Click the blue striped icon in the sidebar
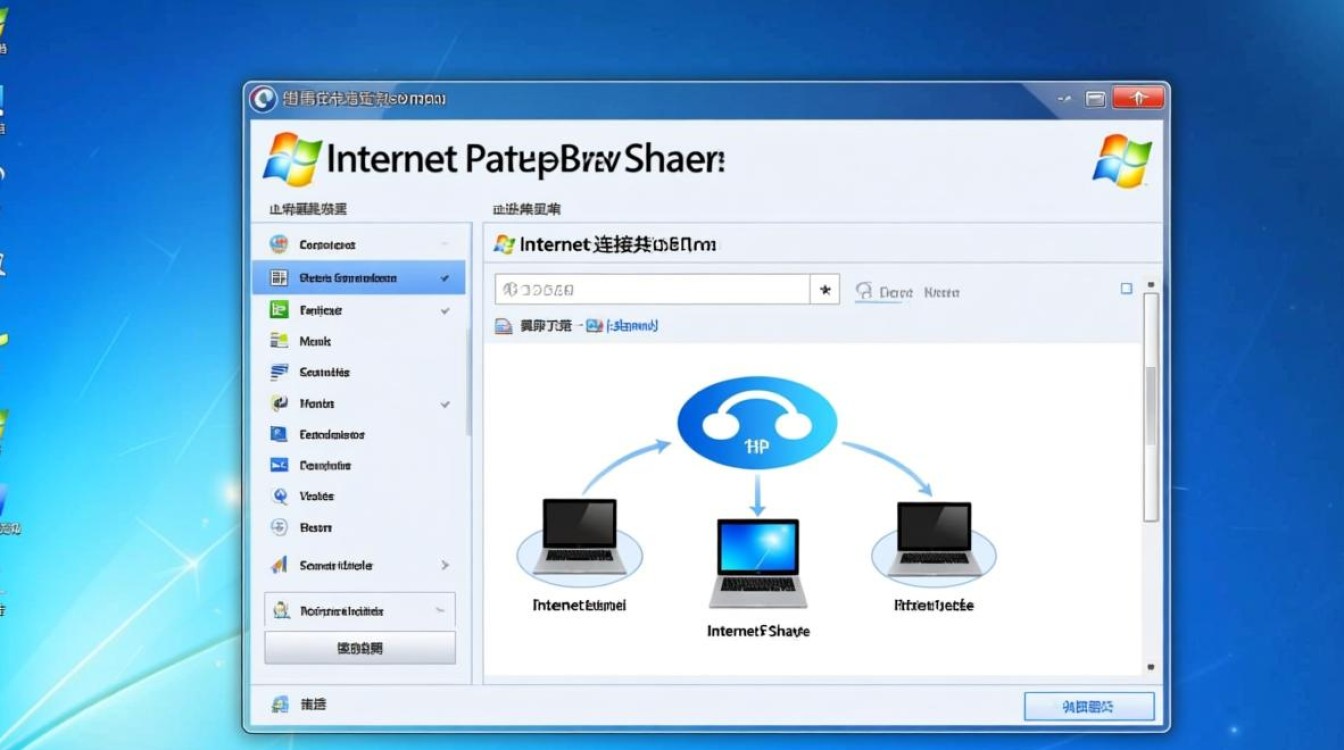The width and height of the screenshot is (1344, 750). pyautogui.click(x=279, y=372)
